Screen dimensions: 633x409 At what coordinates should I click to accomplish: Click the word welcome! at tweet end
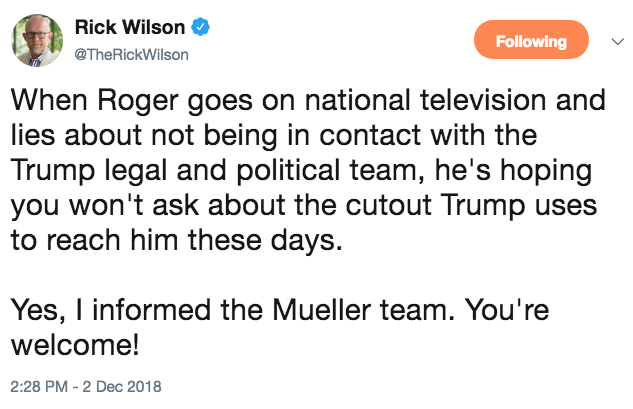(75, 345)
